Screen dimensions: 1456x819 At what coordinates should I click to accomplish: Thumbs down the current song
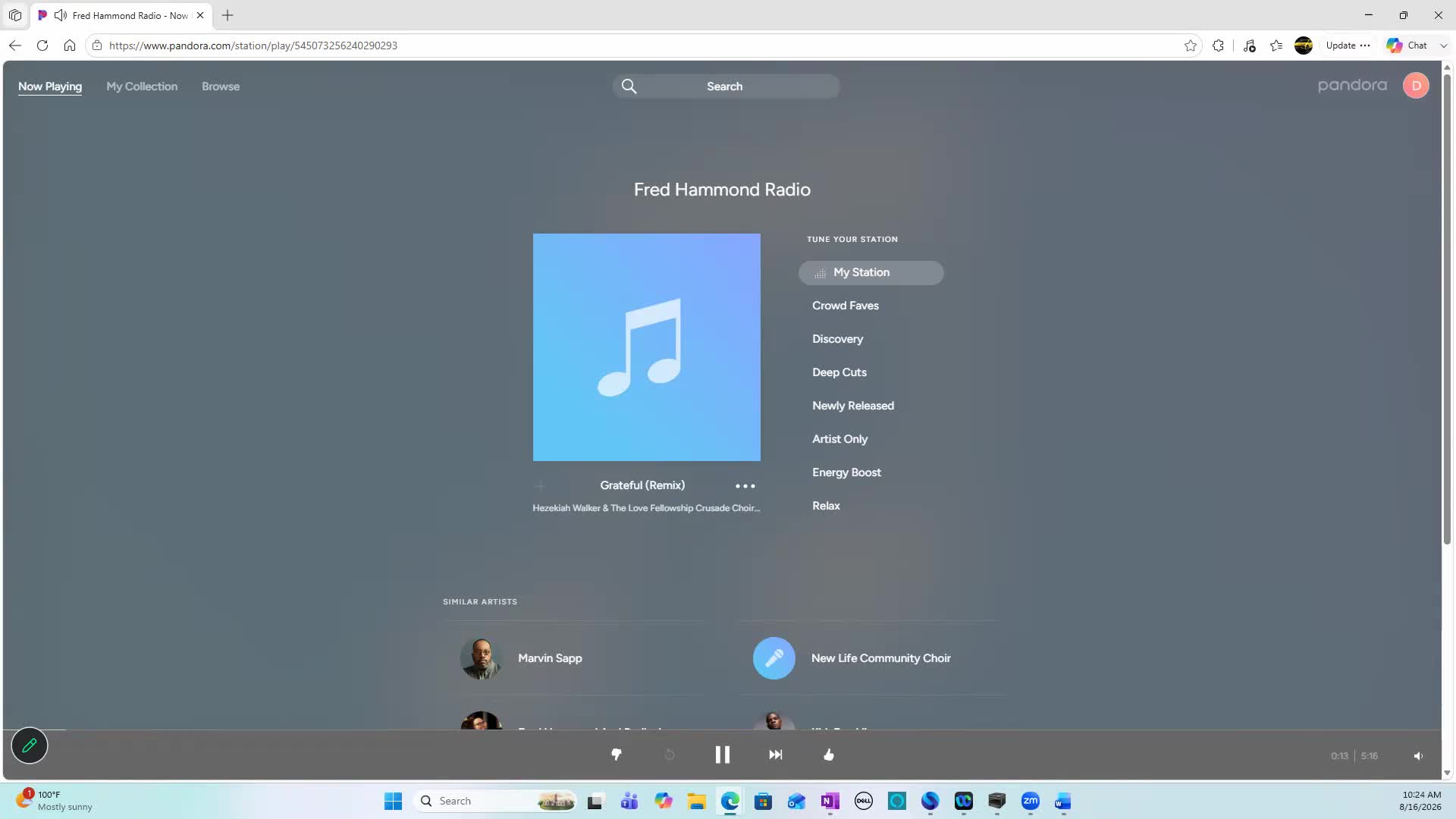[617, 755]
